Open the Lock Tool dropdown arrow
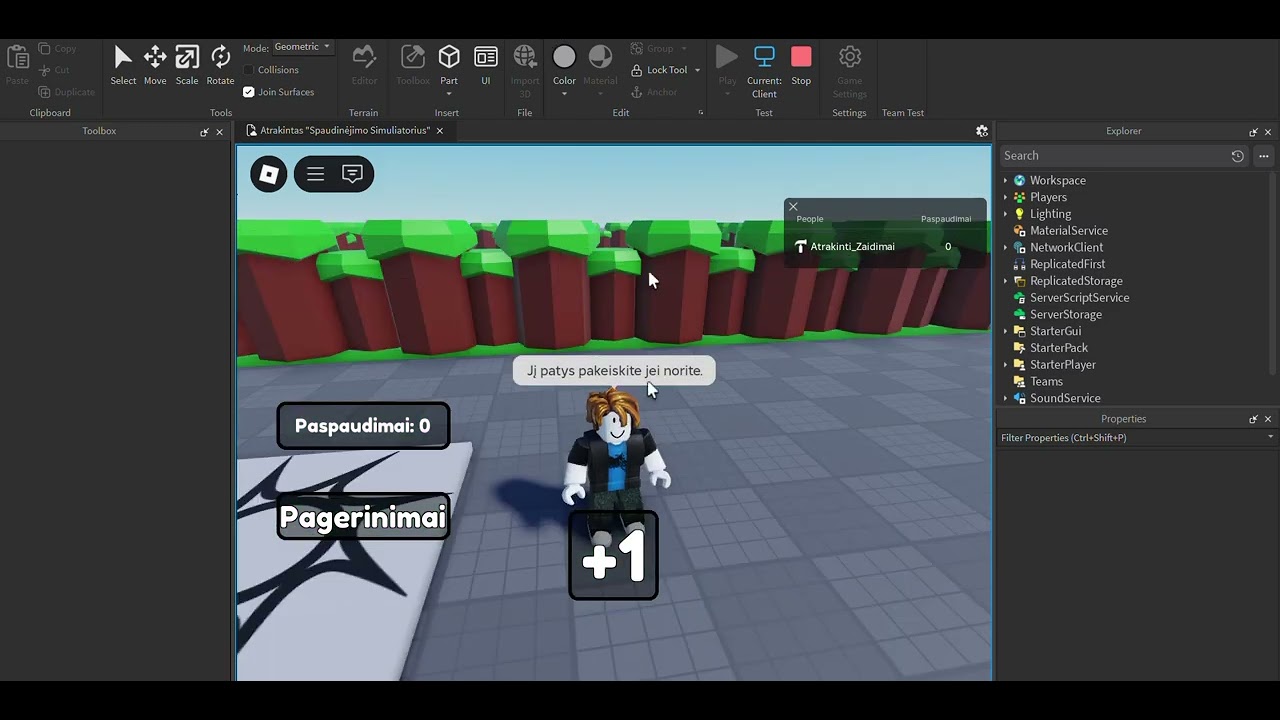The height and width of the screenshot is (720, 1280). click(x=697, y=70)
